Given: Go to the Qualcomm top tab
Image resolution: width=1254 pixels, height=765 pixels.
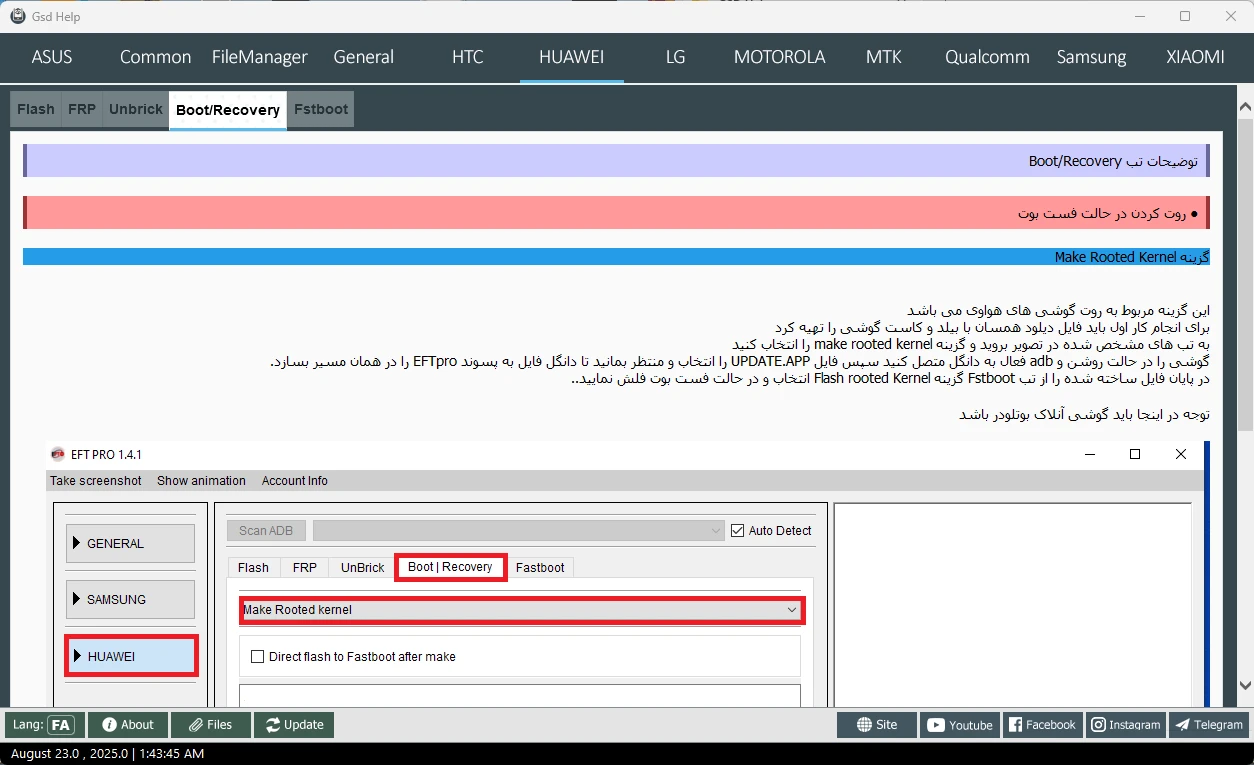Looking at the screenshot, I should tap(987, 57).
